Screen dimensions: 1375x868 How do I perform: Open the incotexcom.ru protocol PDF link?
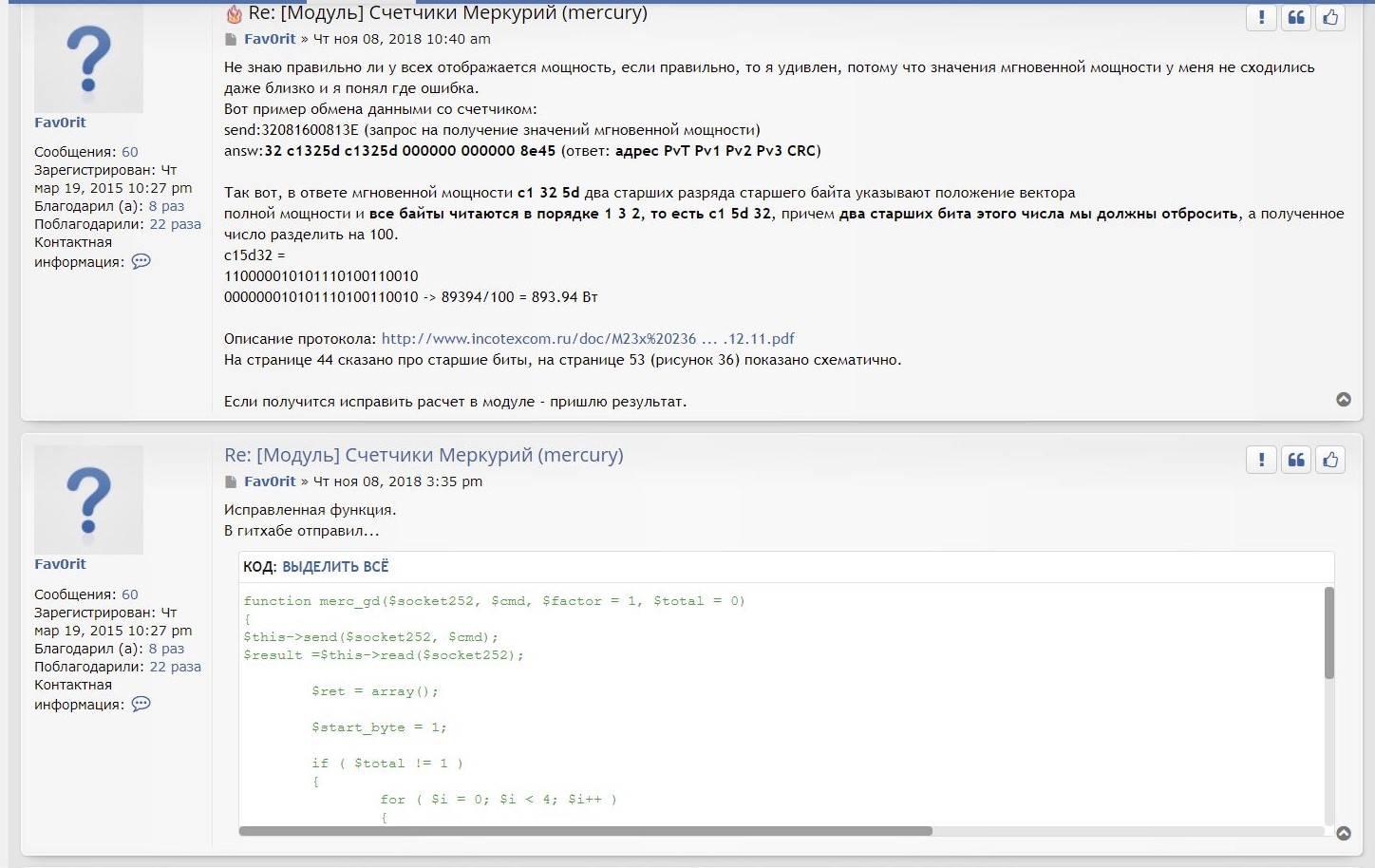coord(587,339)
